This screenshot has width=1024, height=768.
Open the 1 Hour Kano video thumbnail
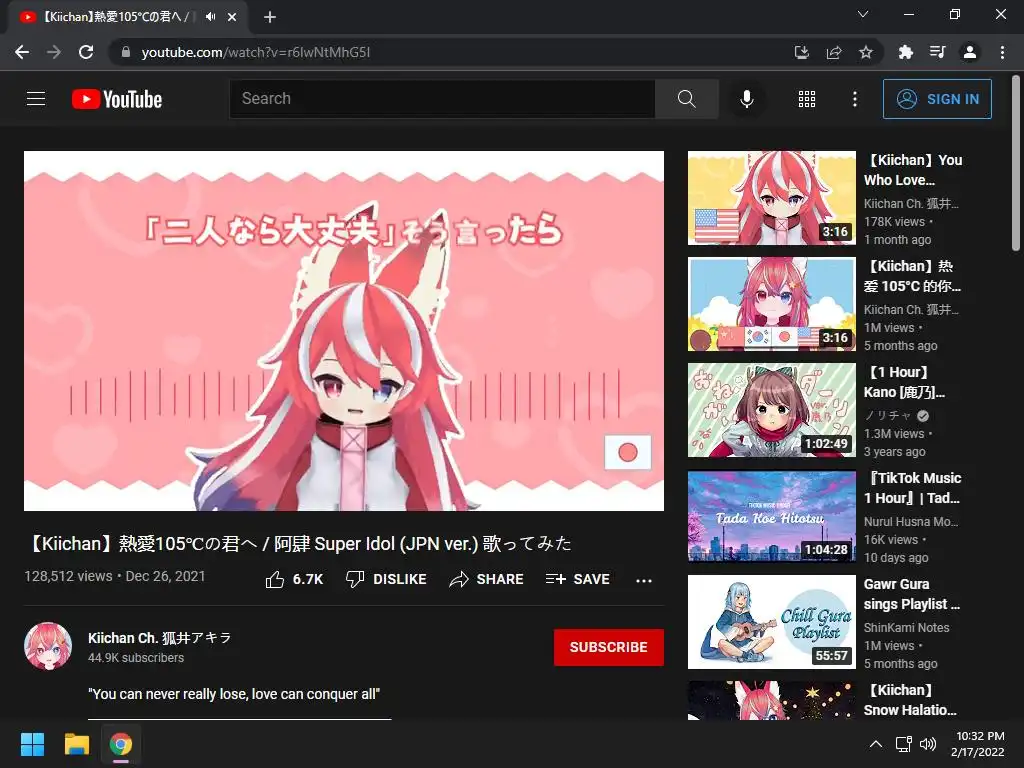click(x=772, y=410)
